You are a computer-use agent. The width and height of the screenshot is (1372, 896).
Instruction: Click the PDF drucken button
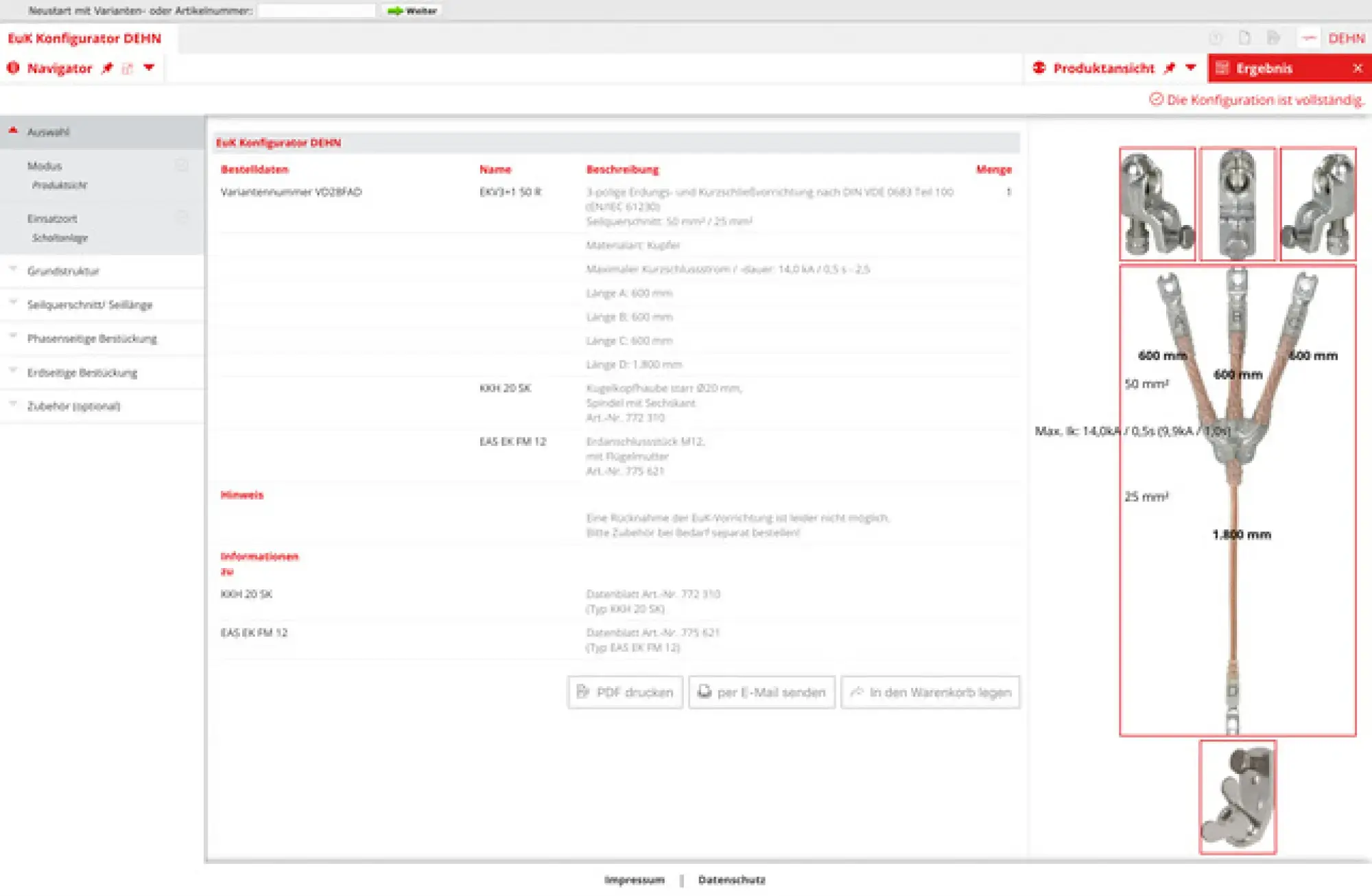[625, 692]
